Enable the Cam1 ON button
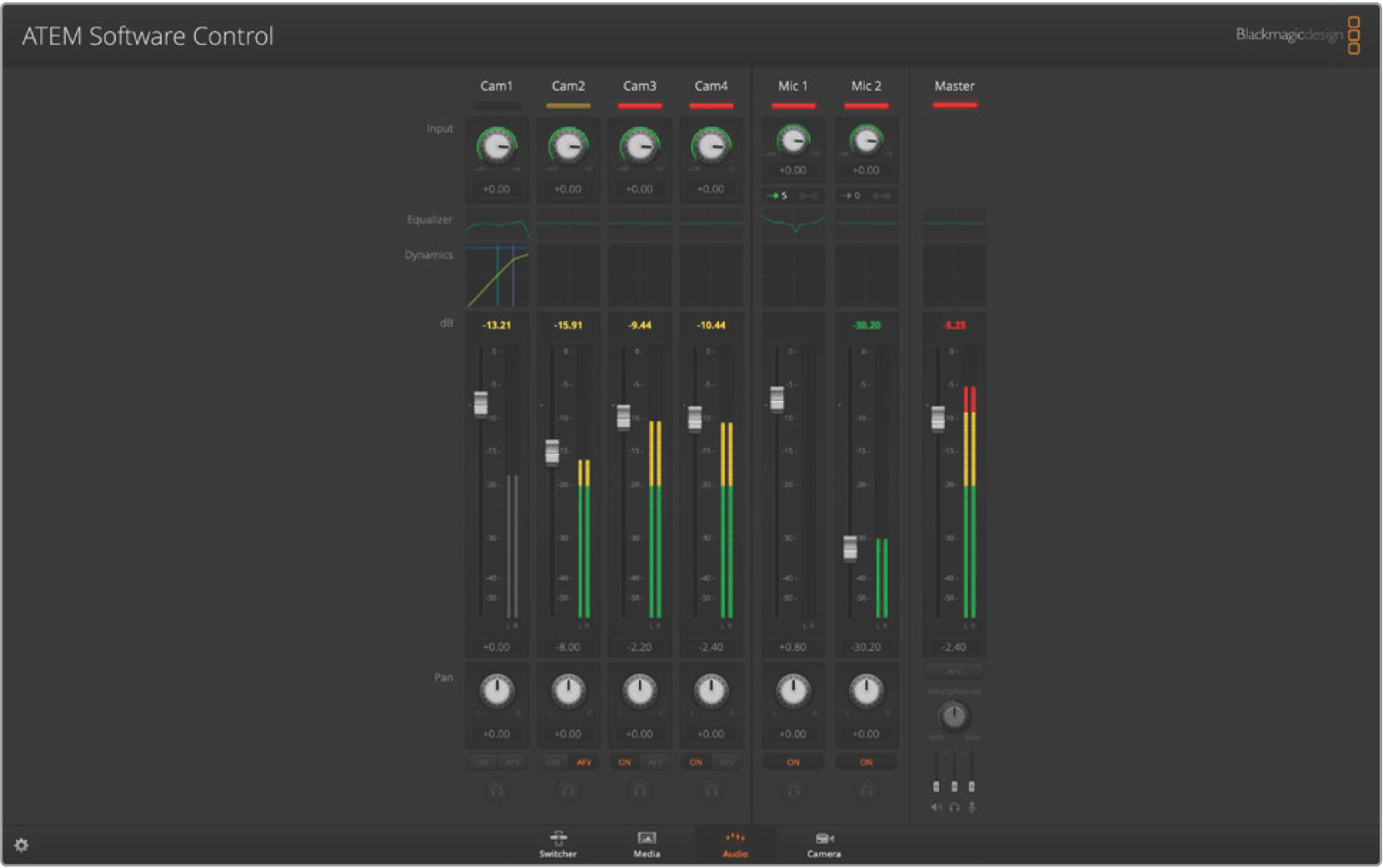The width and height of the screenshot is (1383, 868). click(x=481, y=762)
